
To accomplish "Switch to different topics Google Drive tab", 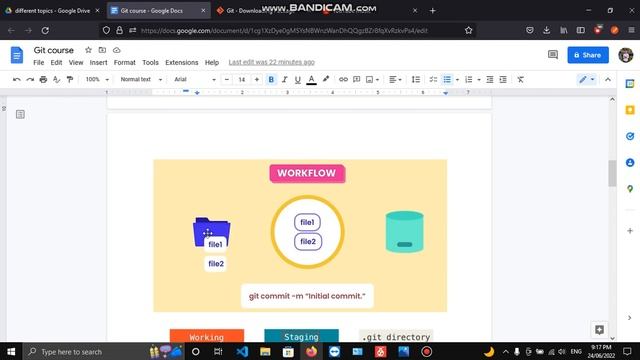I will (x=52, y=11).
